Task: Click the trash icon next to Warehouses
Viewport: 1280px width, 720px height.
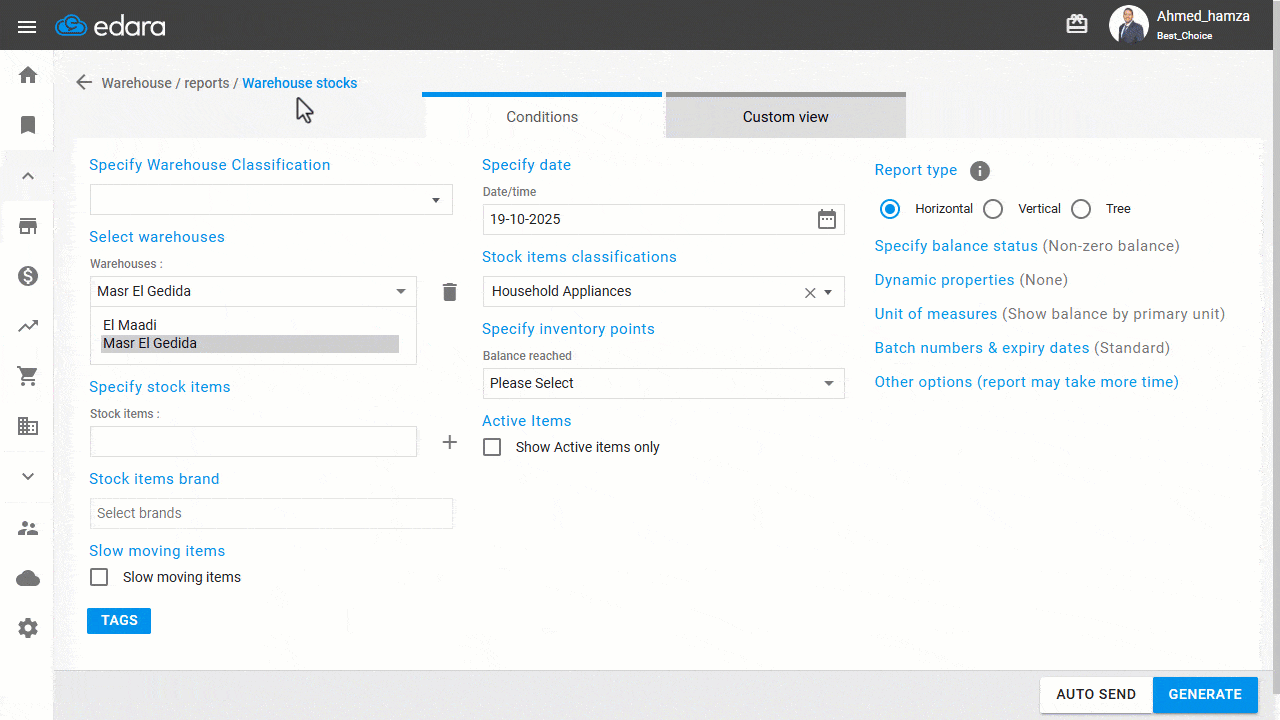Action: click(x=450, y=292)
